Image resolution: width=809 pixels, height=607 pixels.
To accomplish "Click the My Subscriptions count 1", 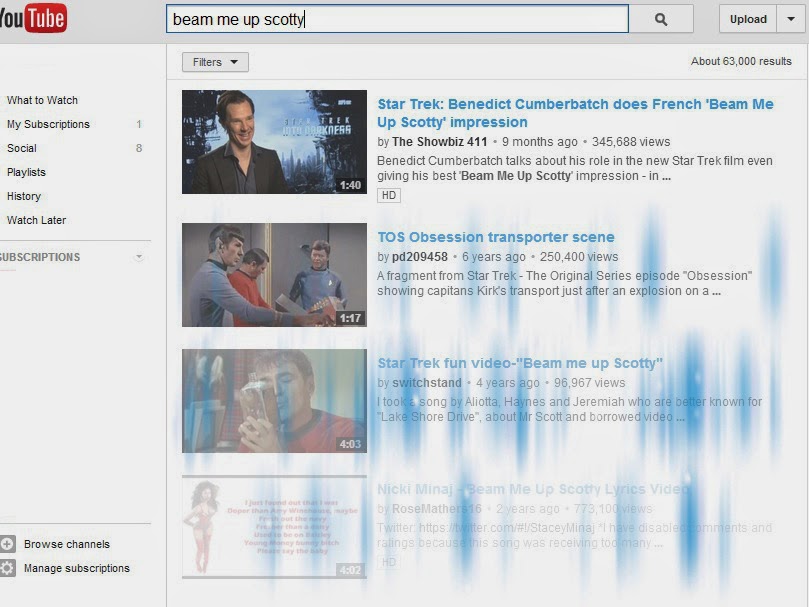I will 139,124.
